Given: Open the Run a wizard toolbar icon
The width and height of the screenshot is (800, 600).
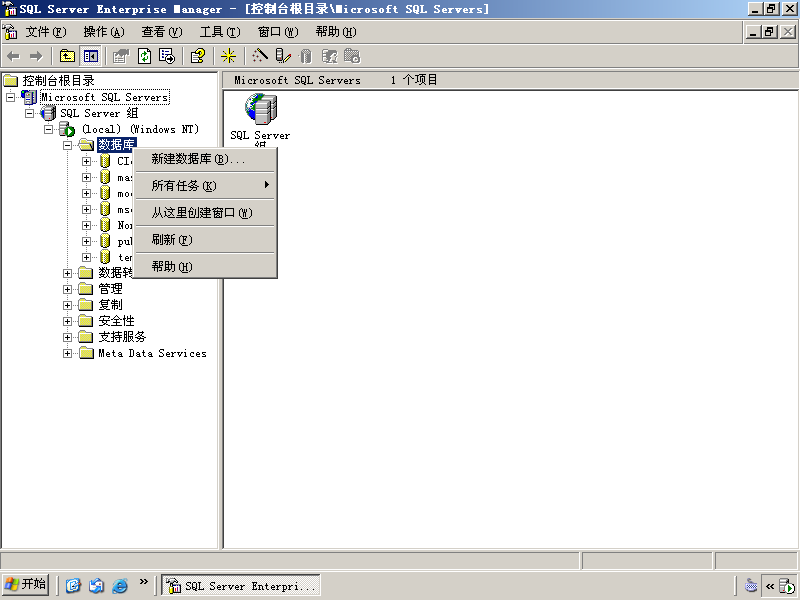Looking at the screenshot, I should (x=260, y=56).
